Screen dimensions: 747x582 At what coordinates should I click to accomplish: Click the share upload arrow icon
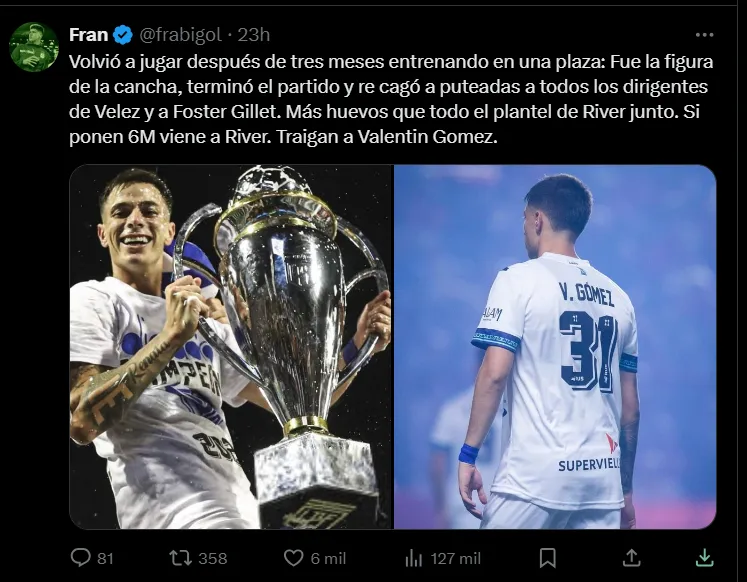631,557
